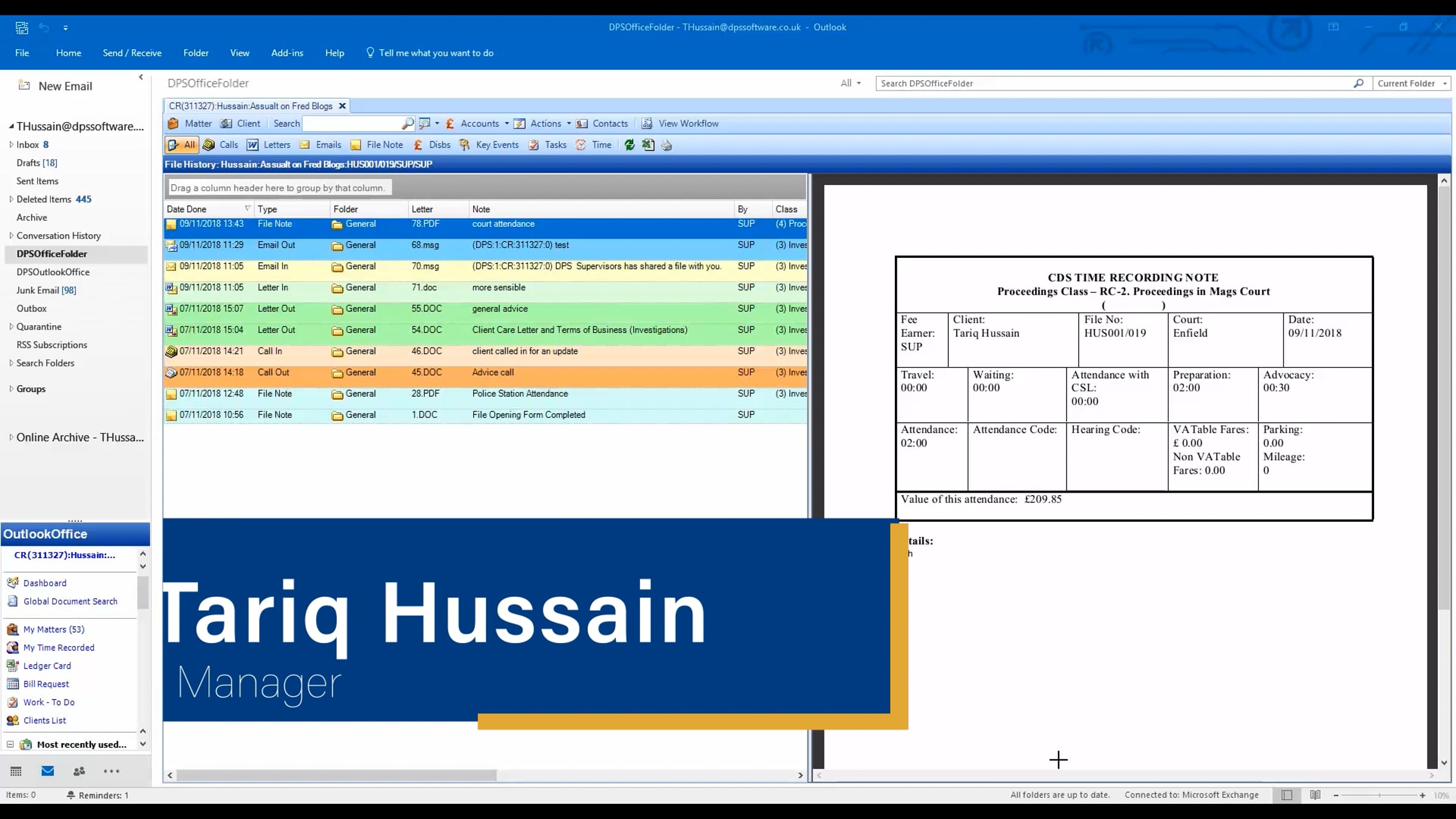Filter file history by Time
Viewport: 1456px width, 819px height.
point(593,145)
